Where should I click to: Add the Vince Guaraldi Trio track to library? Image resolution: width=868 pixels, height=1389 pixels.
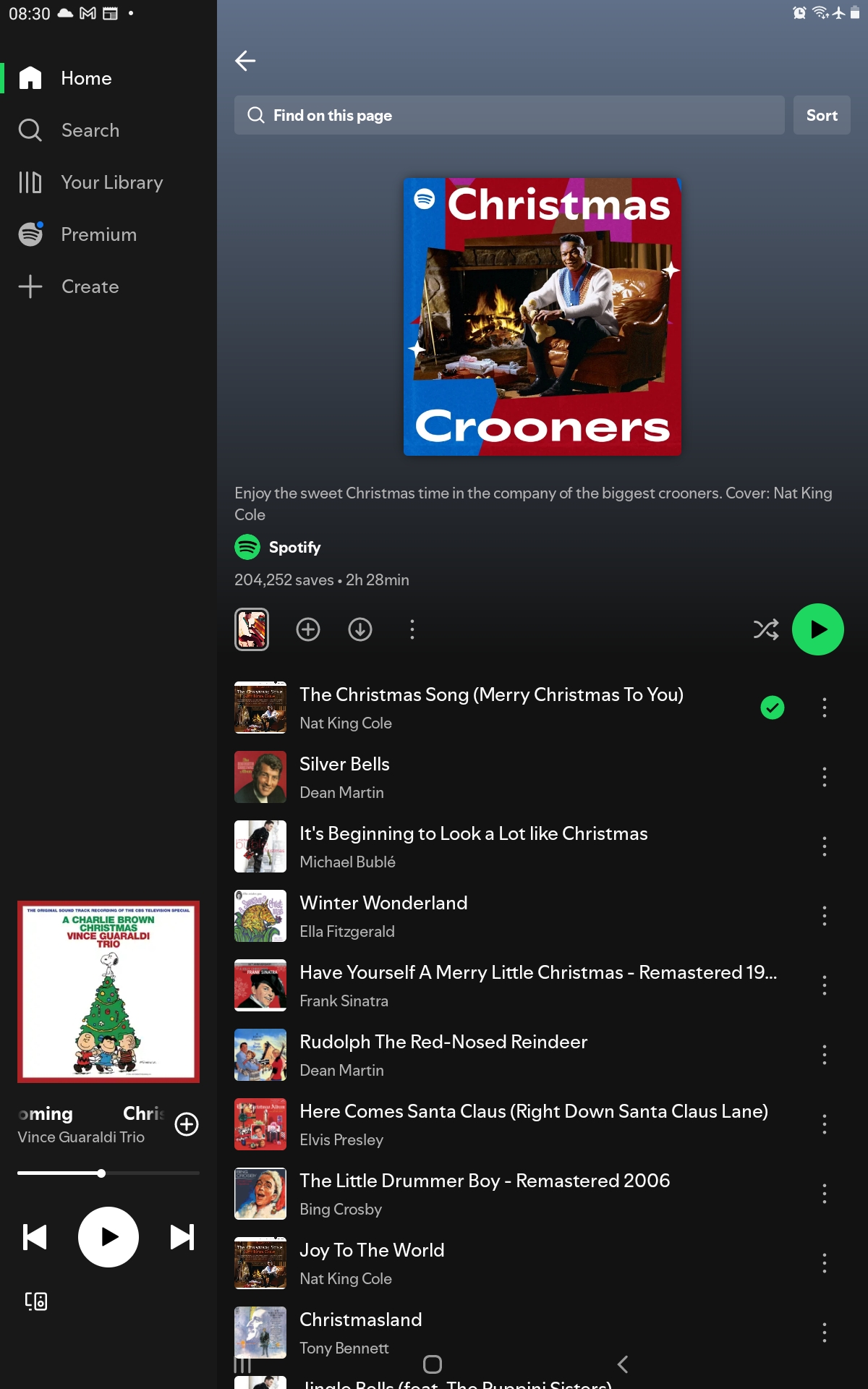187,1124
